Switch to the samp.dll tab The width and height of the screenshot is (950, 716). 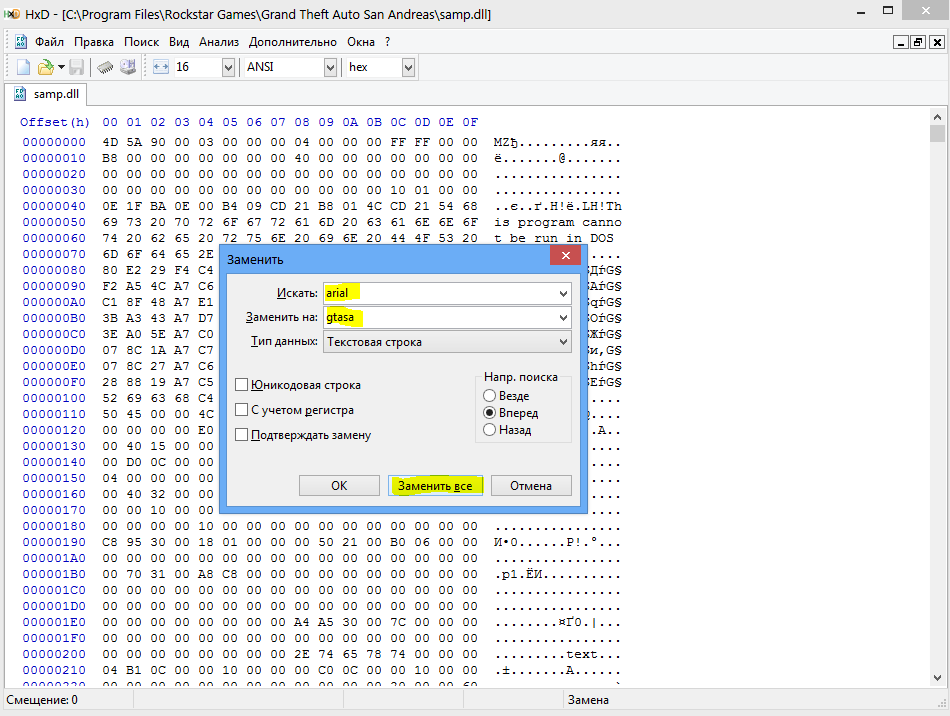(x=46, y=94)
